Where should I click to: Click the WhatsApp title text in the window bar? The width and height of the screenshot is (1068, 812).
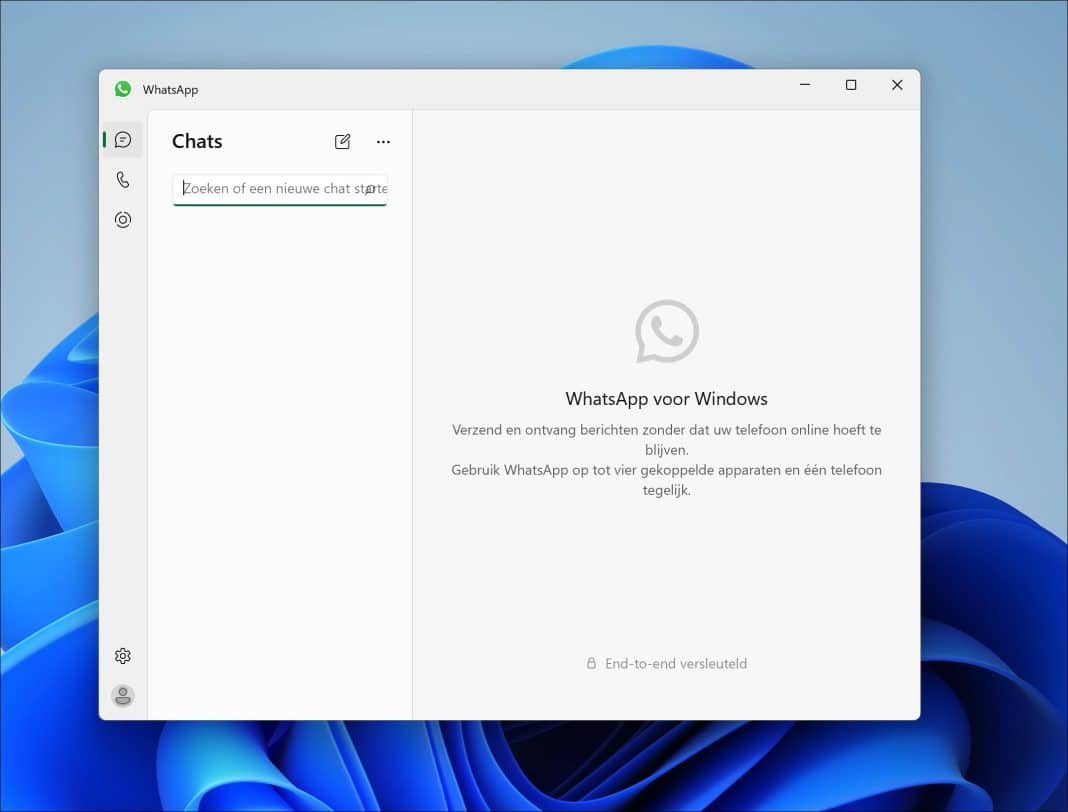[x=170, y=89]
